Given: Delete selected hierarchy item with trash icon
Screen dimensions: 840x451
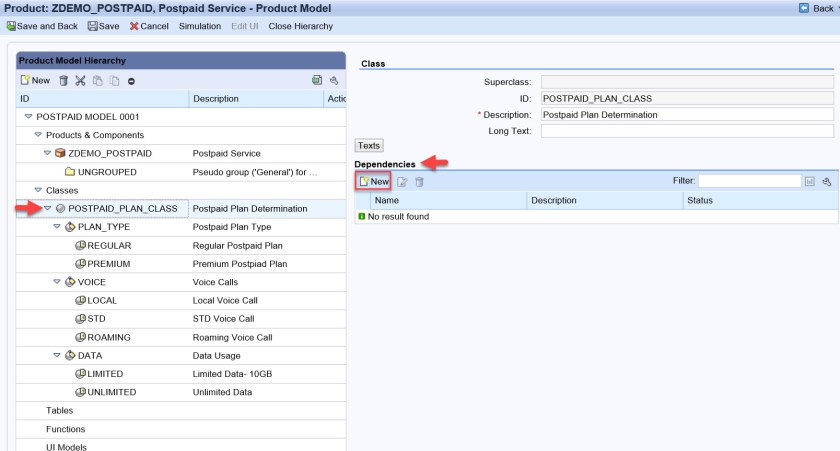Looking at the screenshot, I should tap(63, 81).
